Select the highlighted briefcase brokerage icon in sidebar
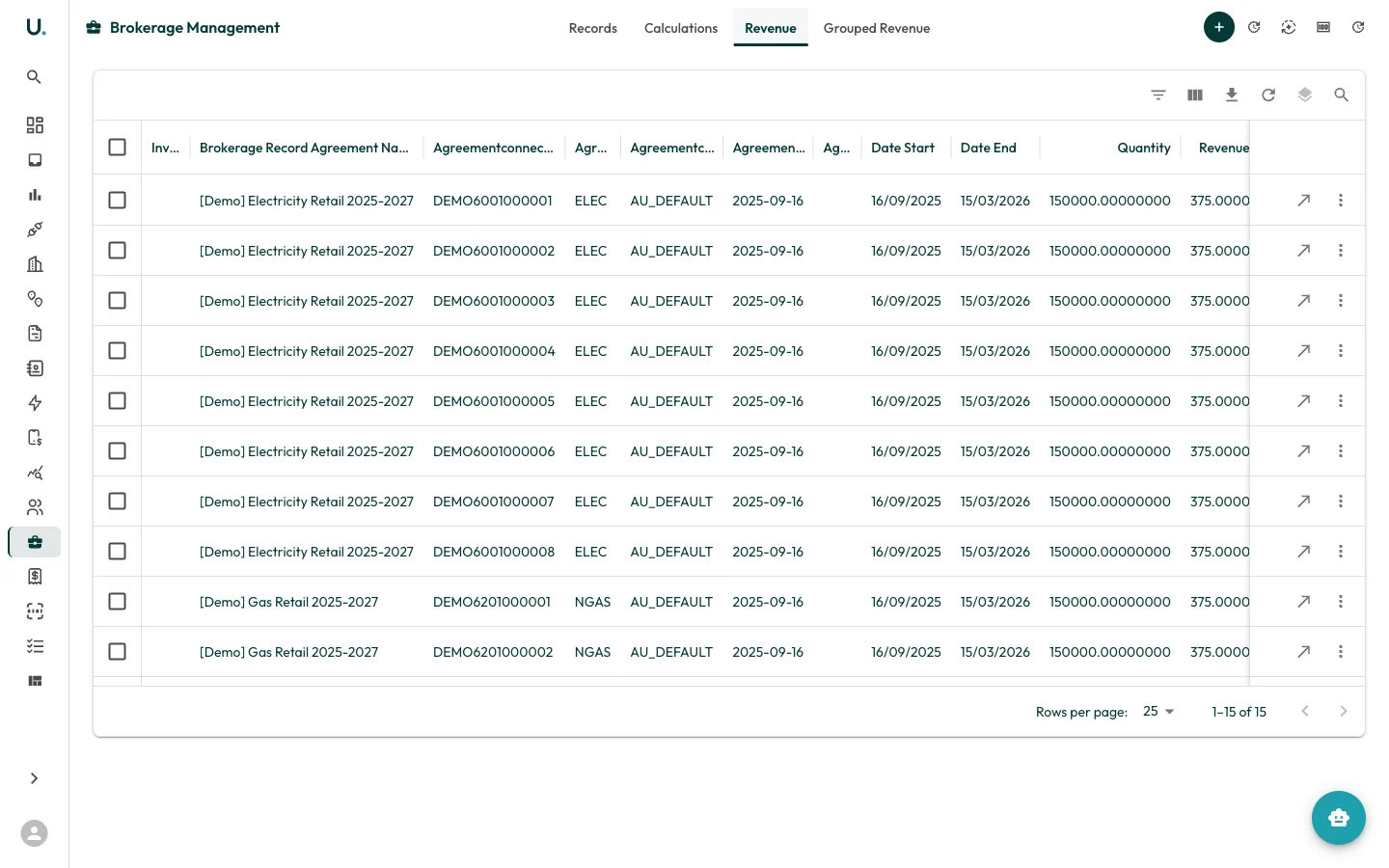 [35, 542]
